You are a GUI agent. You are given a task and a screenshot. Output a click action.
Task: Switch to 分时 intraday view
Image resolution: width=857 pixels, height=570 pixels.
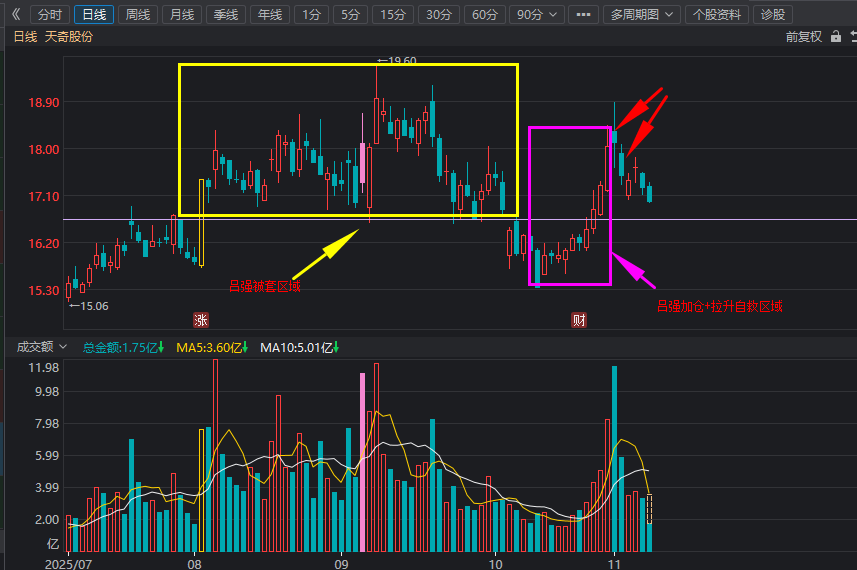(x=50, y=14)
